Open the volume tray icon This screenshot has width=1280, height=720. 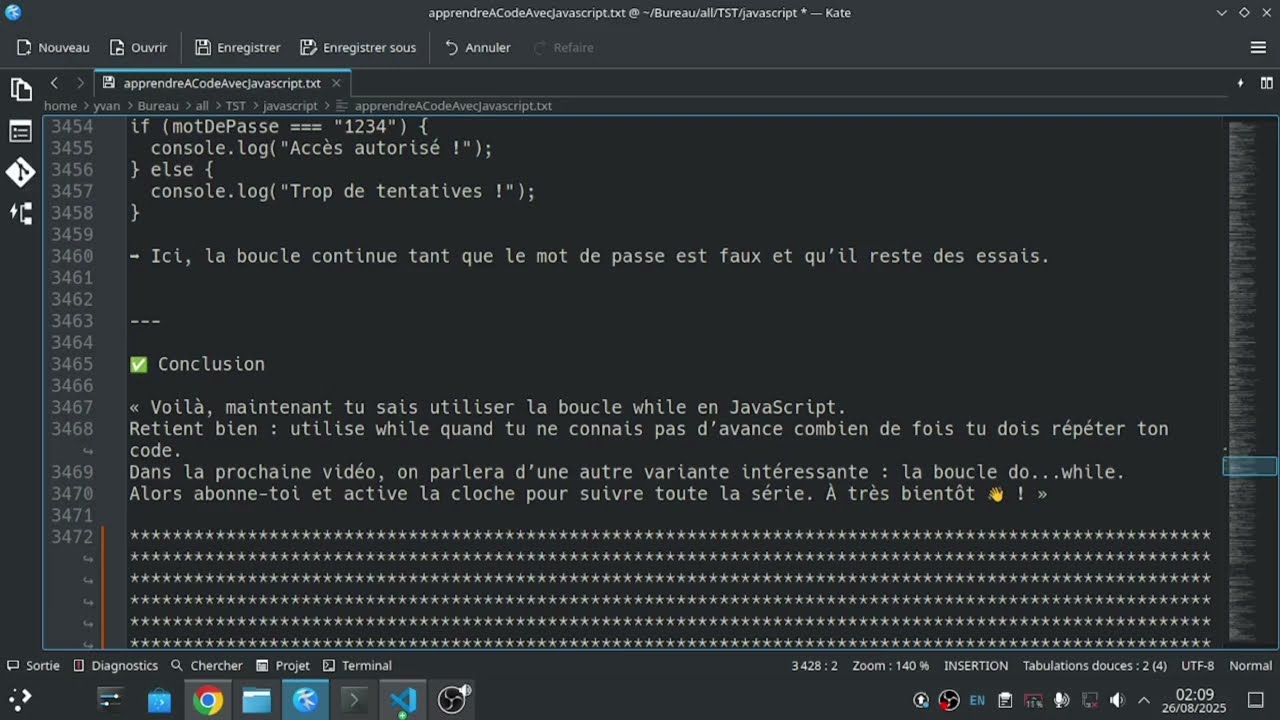pos(1117,700)
